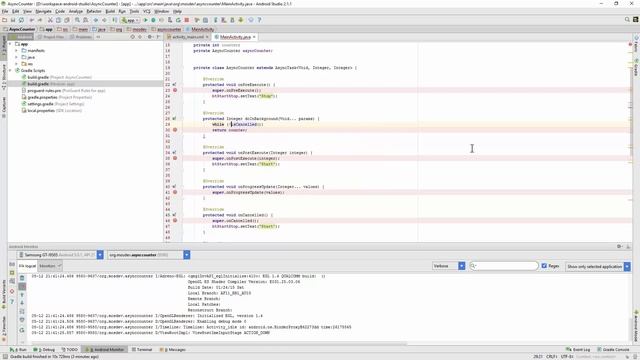Click the logcat search input field
The height and width of the screenshot is (360, 640).
pos(504,266)
